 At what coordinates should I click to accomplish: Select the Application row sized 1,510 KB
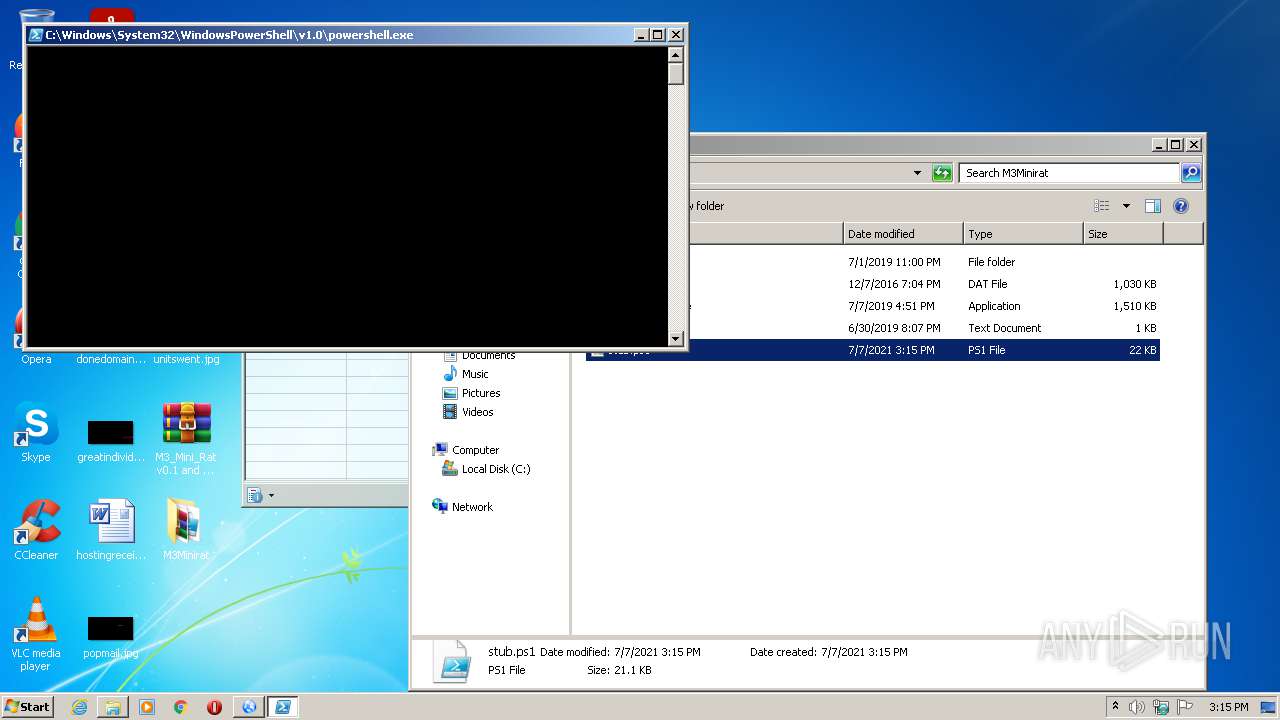coord(873,306)
